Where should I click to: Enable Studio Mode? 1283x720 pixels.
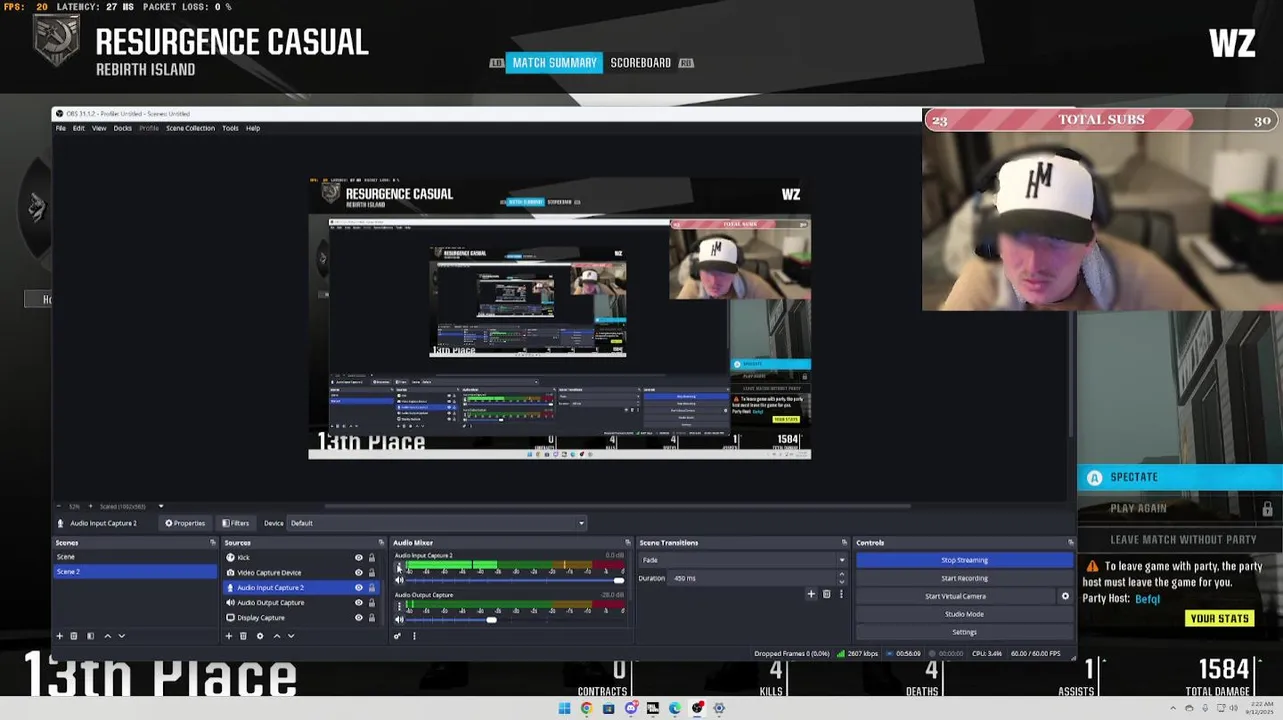[964, 614]
